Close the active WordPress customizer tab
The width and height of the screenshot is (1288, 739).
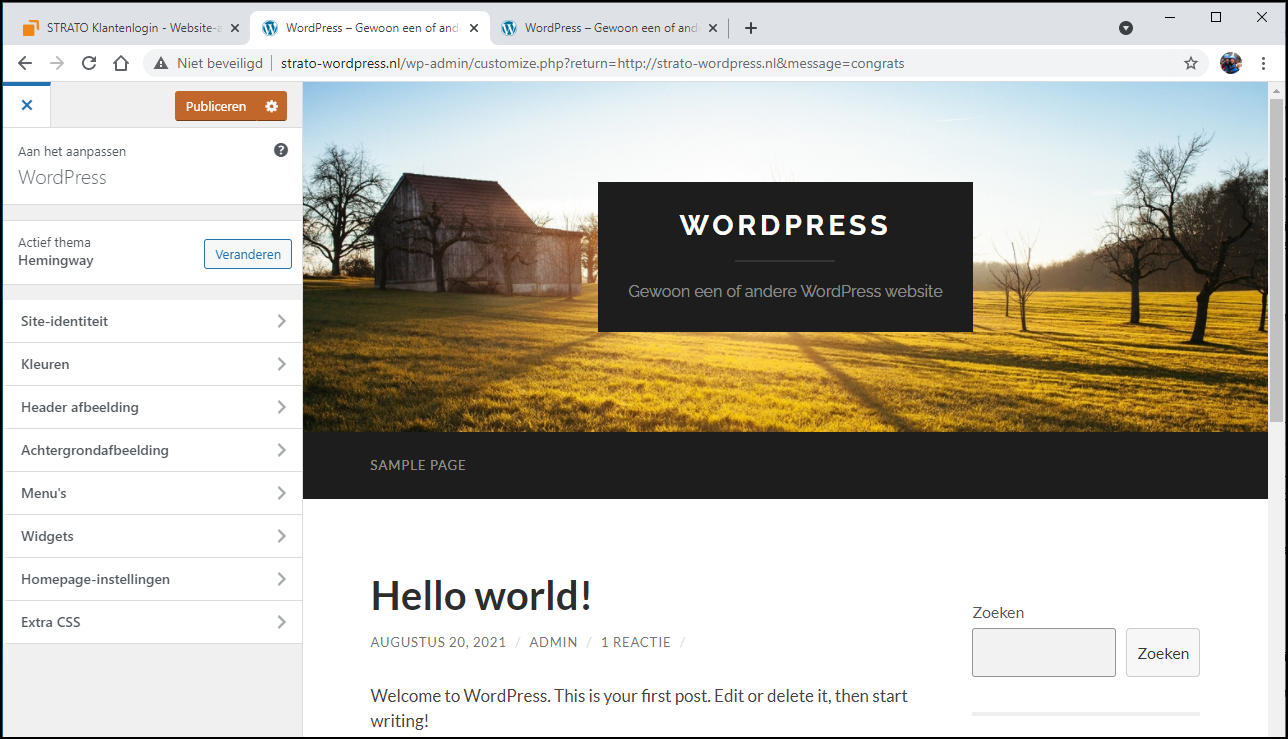point(474,28)
